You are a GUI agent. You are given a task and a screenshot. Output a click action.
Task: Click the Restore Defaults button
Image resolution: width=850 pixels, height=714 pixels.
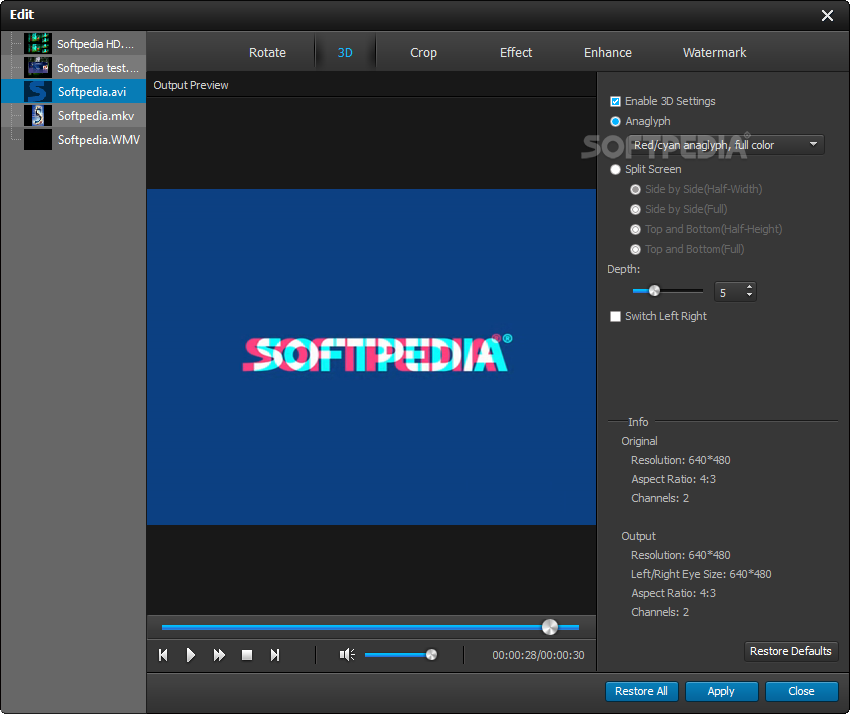coord(790,651)
